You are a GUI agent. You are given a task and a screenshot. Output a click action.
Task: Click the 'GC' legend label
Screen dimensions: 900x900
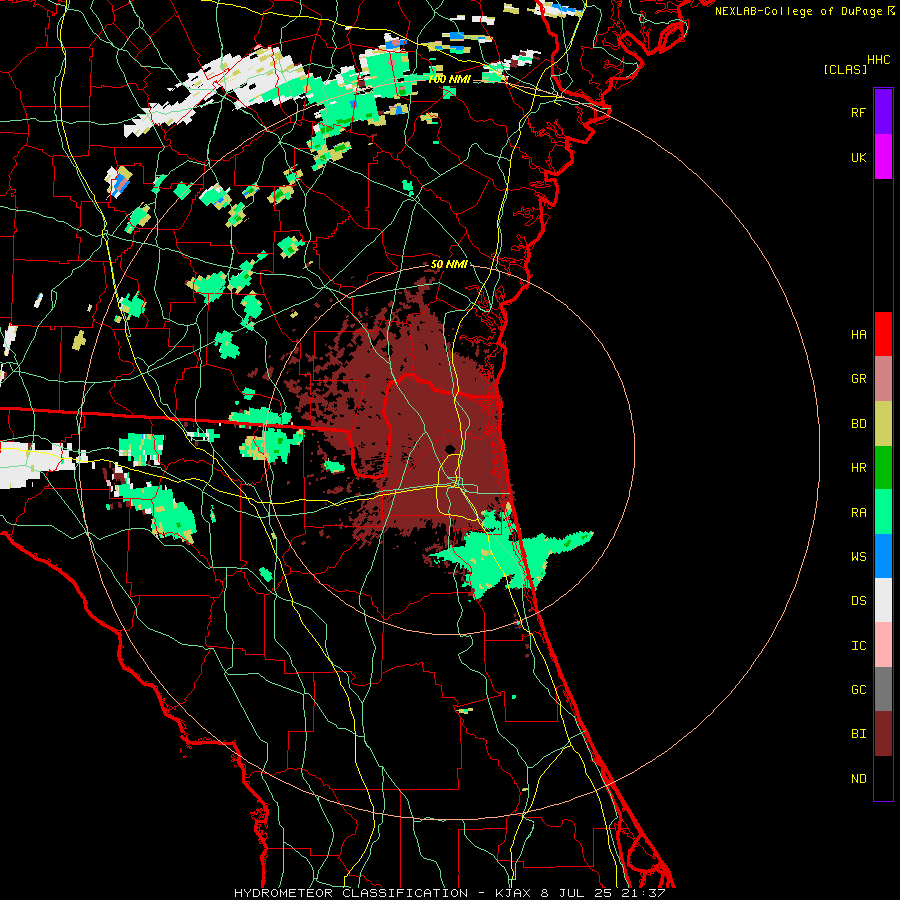859,689
